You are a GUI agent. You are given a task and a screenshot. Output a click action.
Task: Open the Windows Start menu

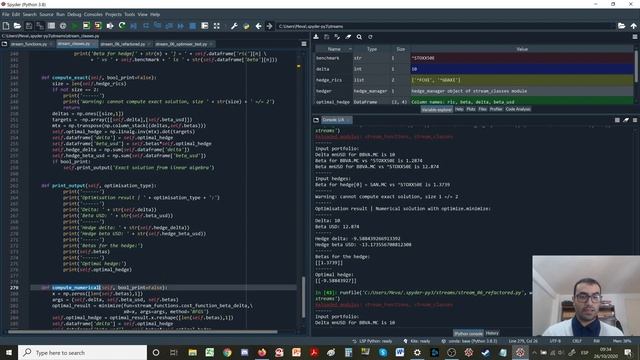[9, 352]
